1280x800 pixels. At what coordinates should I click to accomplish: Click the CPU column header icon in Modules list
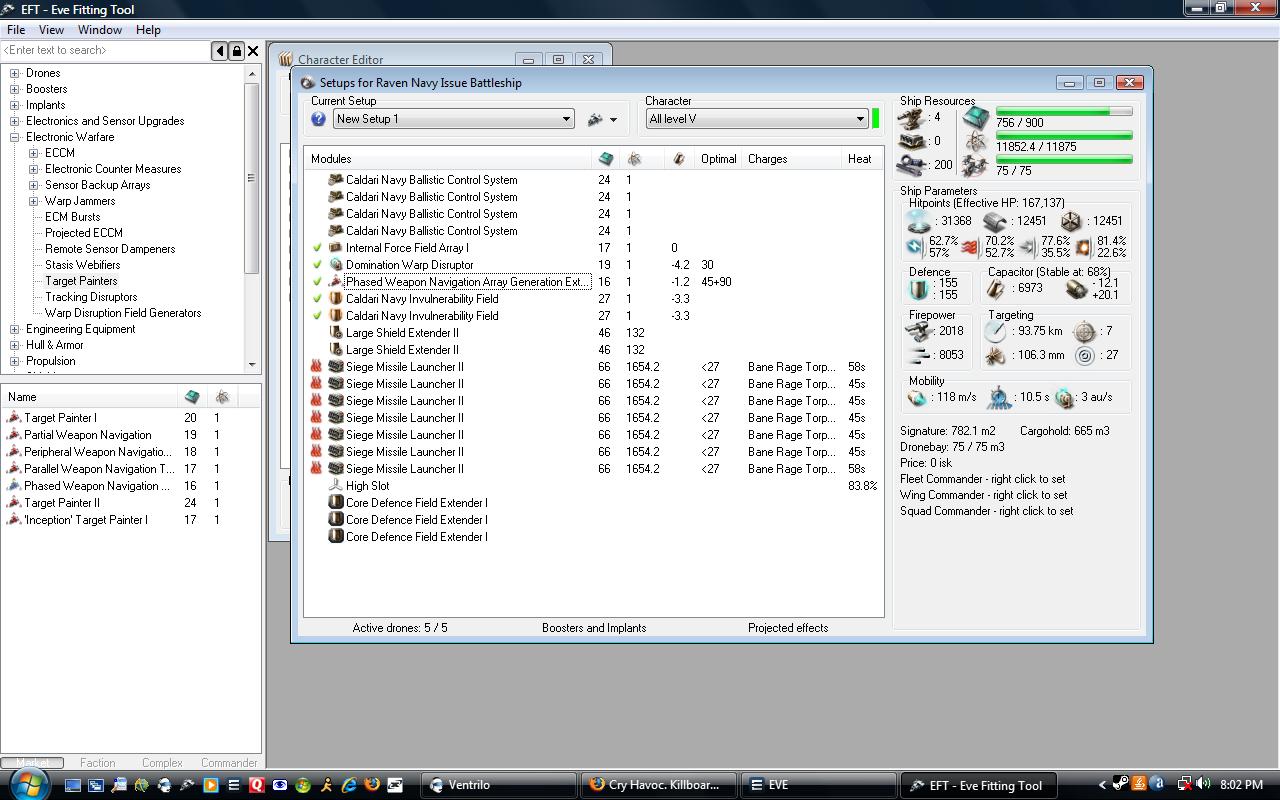click(x=605, y=159)
